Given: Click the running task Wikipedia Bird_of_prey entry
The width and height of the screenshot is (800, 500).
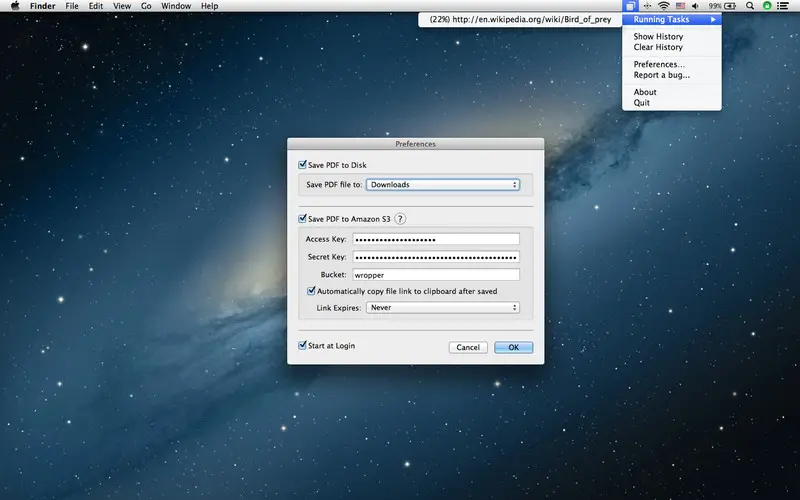Looking at the screenshot, I should click(520, 19).
